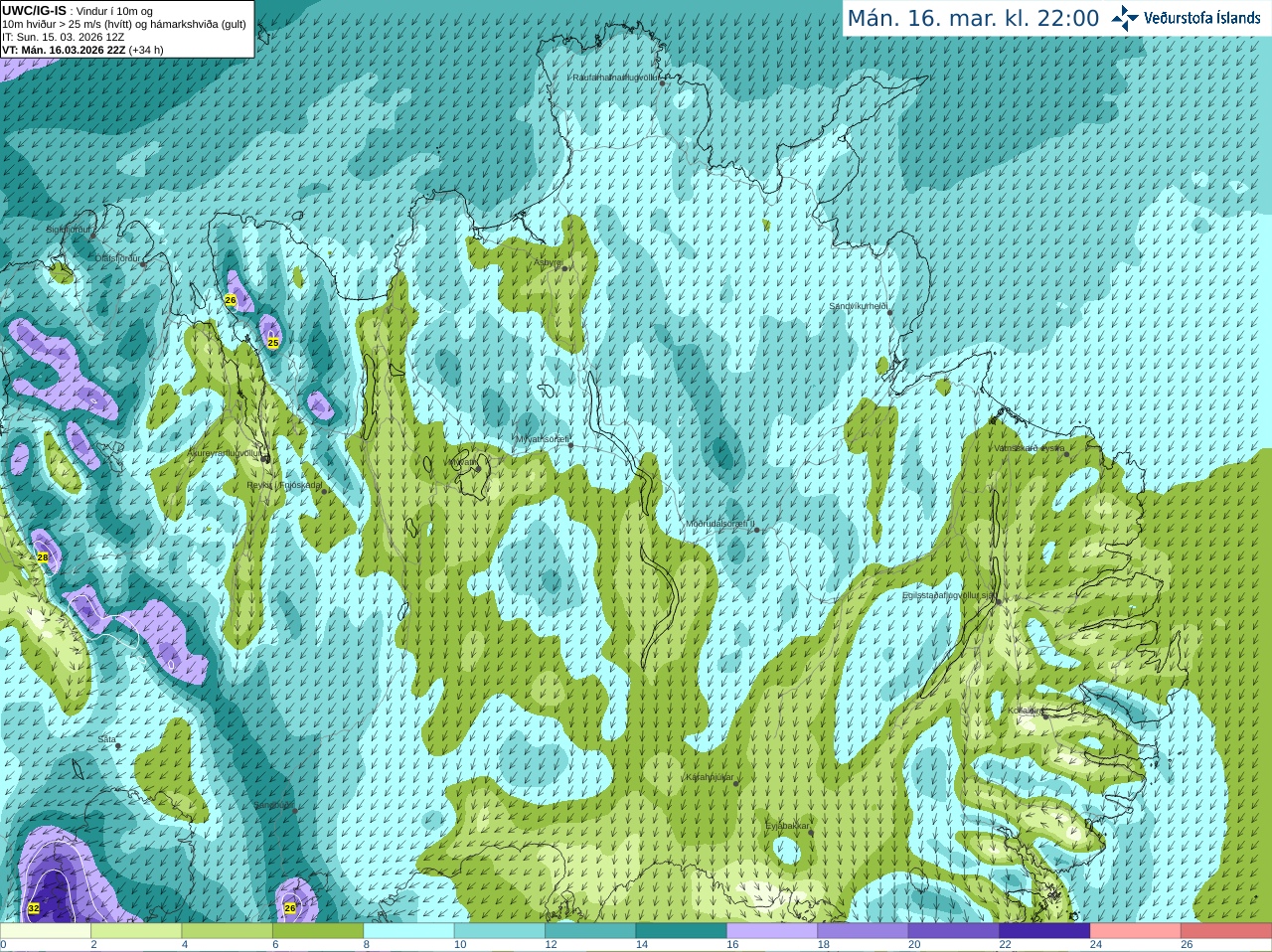Select the Ólafsfjörður station label
Screen dimensions: 1272x952
tap(117, 258)
